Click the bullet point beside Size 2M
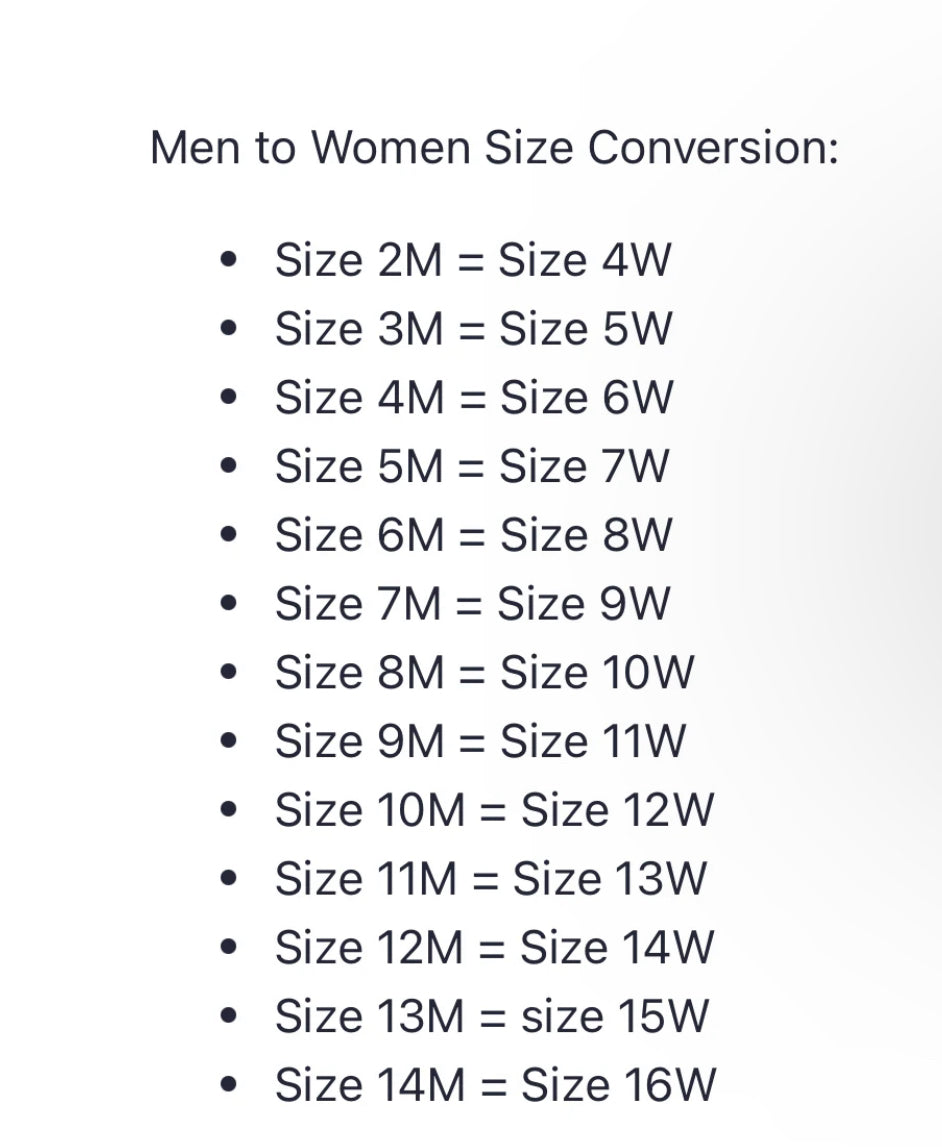942x1147 pixels. pyautogui.click(x=229, y=259)
